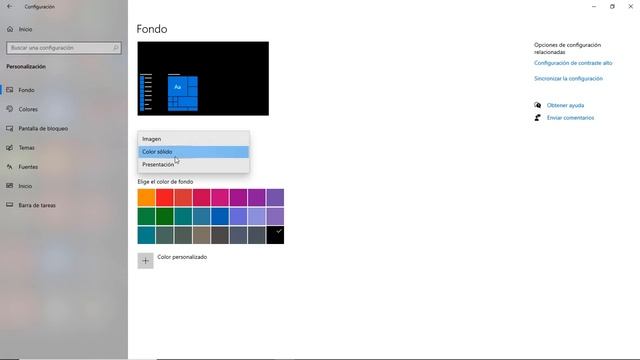Pick the orange color swatch
Screen dimensions: 640x360
click(146, 198)
